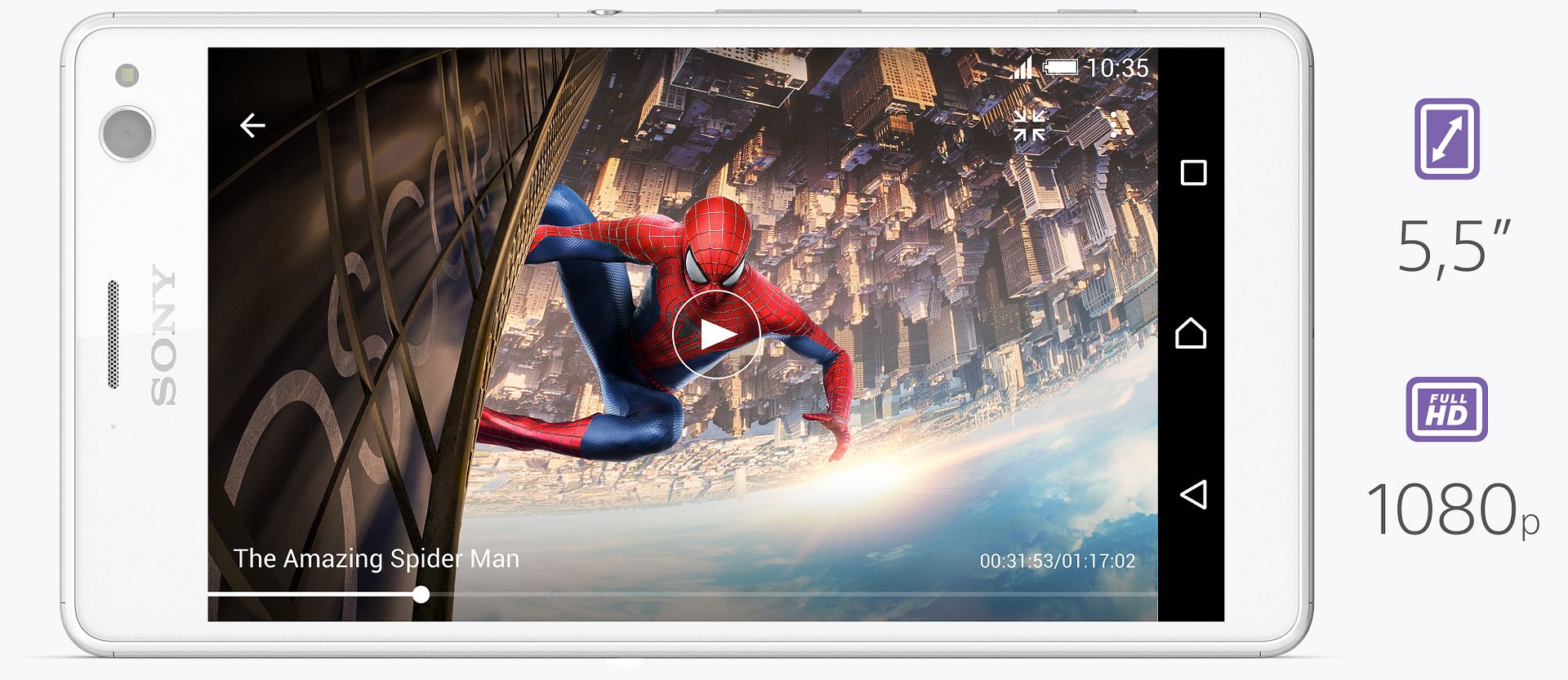This screenshot has width=1568, height=680.
Task: Play the video with the center play button
Action: (716, 334)
